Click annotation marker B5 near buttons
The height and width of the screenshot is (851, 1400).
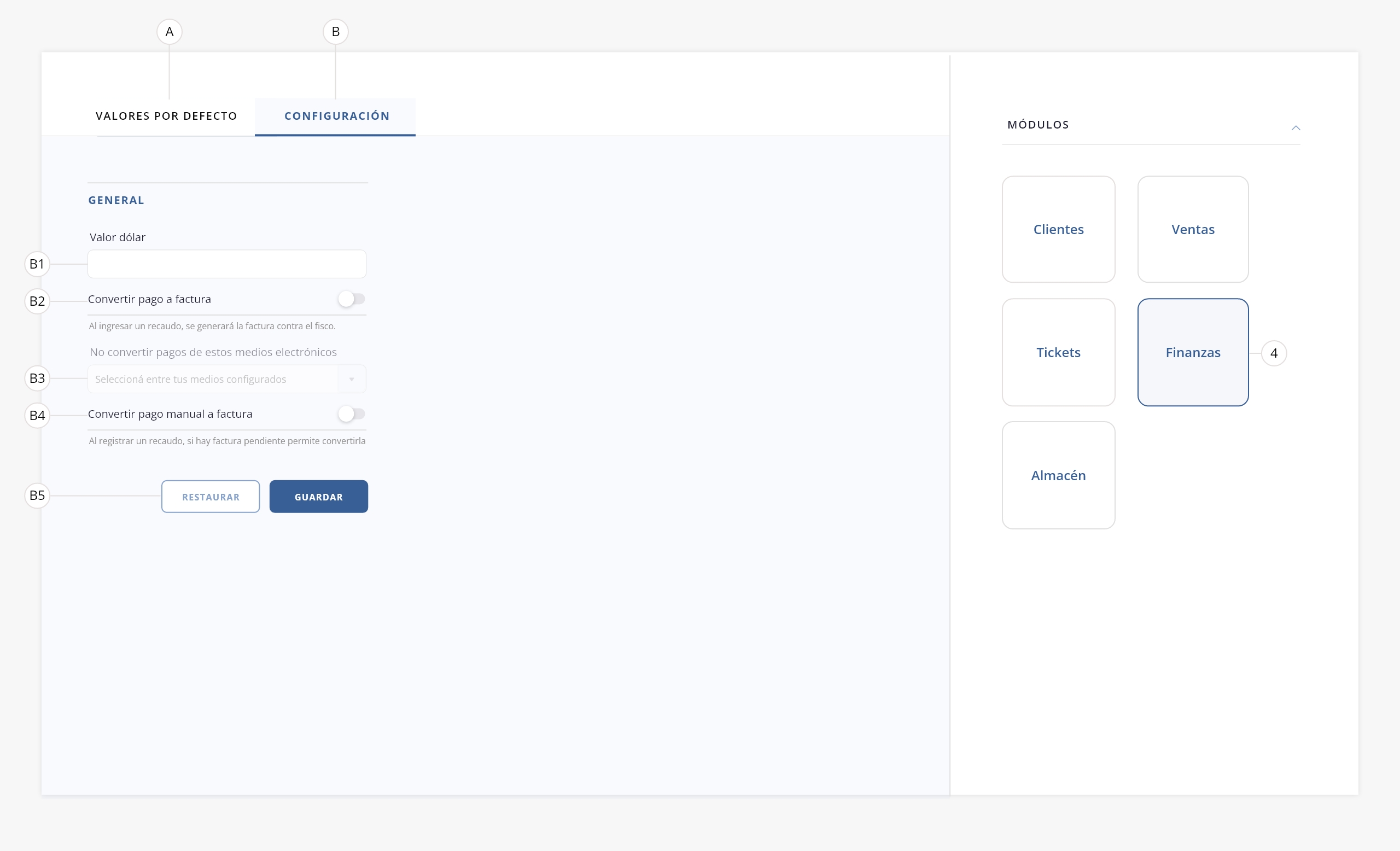tap(37, 496)
